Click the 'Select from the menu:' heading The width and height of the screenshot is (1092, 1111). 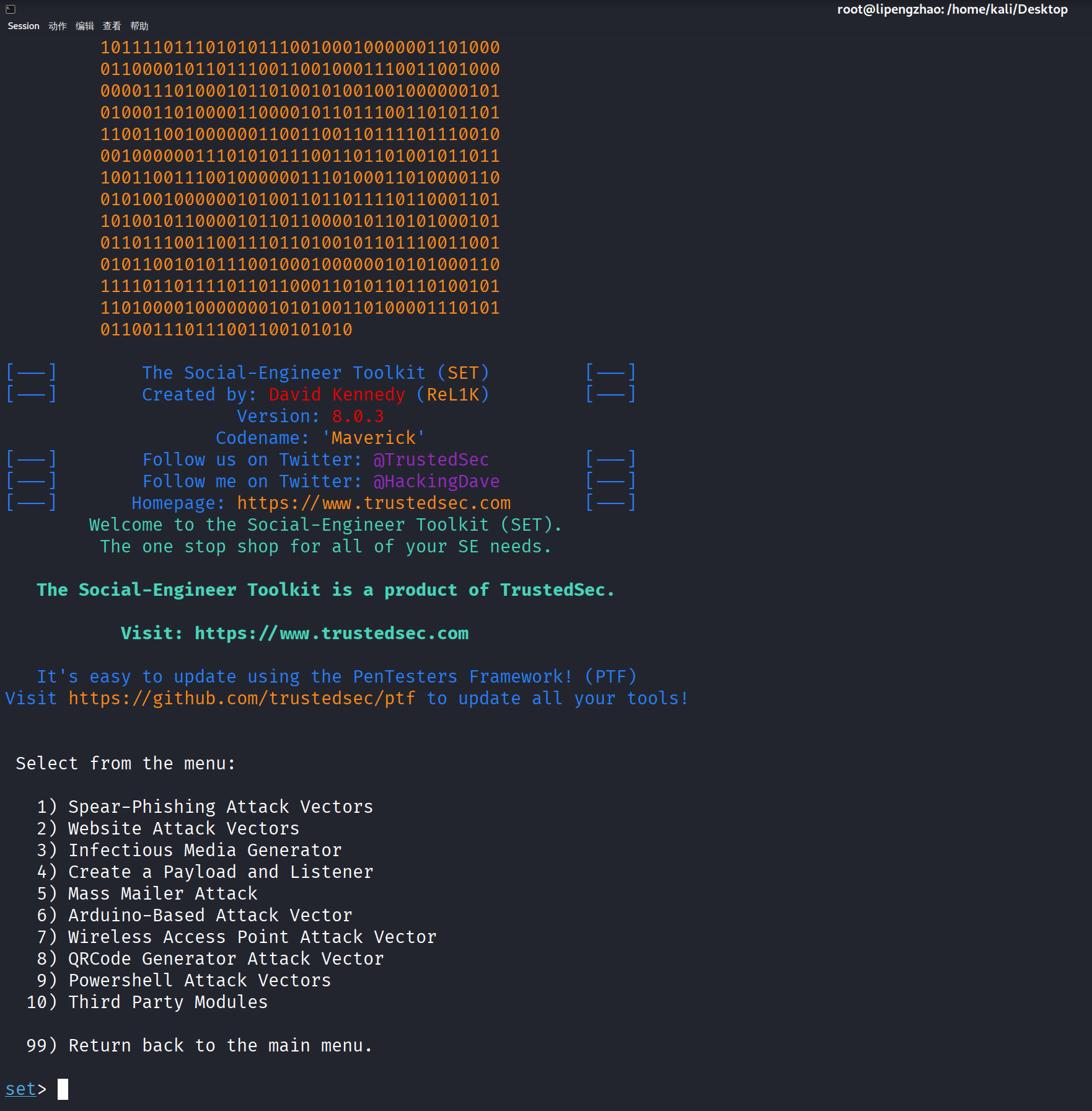pyautogui.click(x=126, y=763)
